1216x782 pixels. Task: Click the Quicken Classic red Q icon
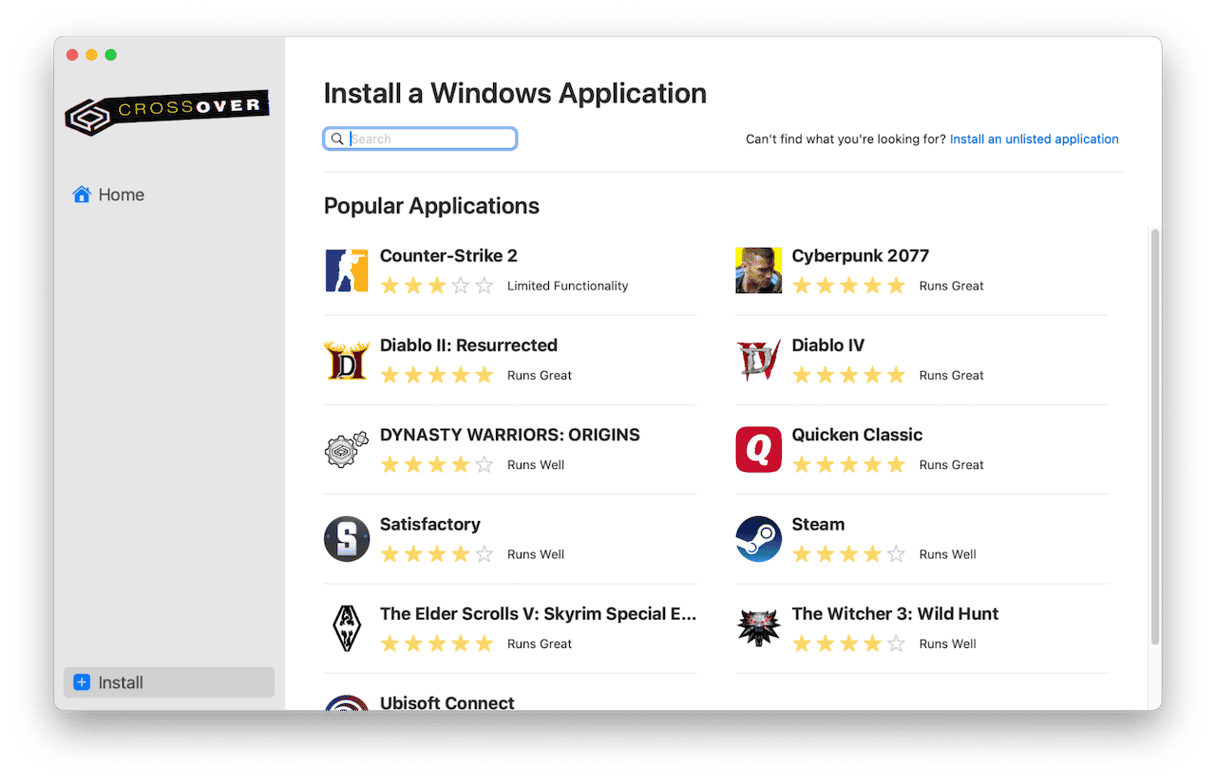tap(758, 449)
